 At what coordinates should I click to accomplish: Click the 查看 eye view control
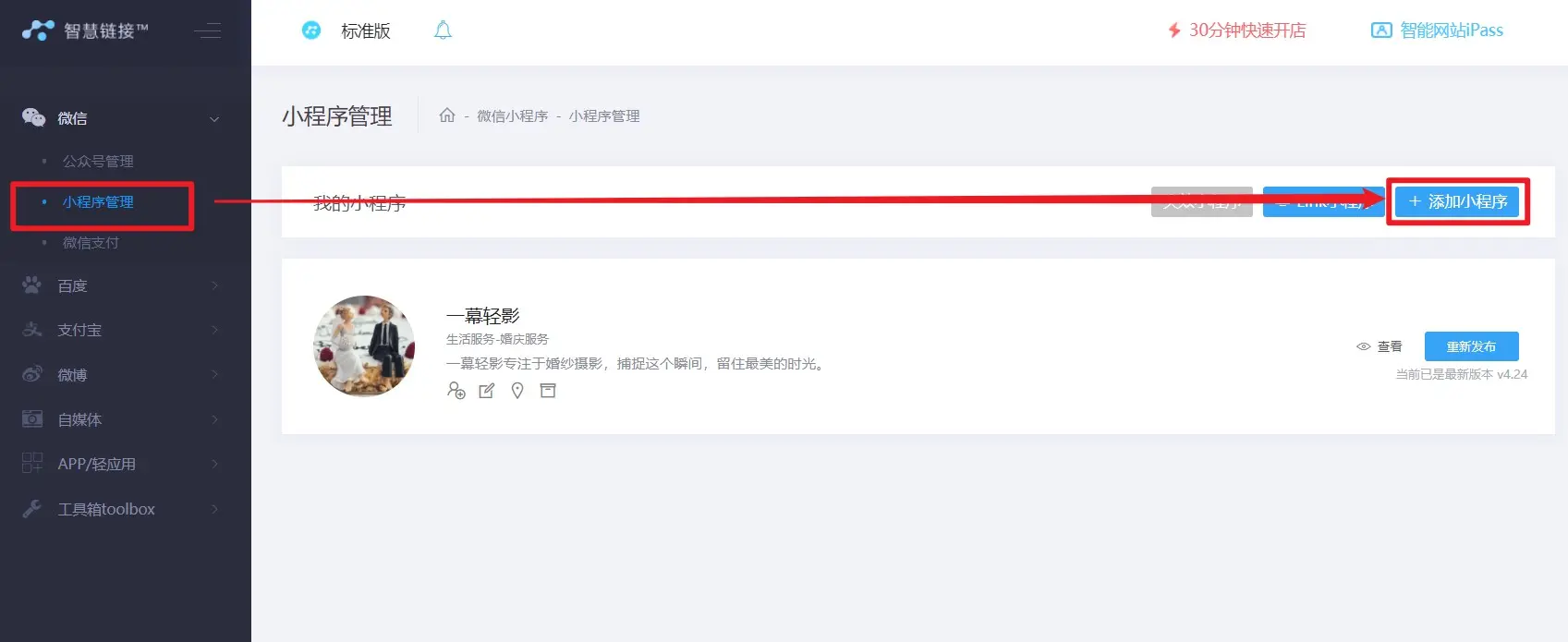(1379, 346)
